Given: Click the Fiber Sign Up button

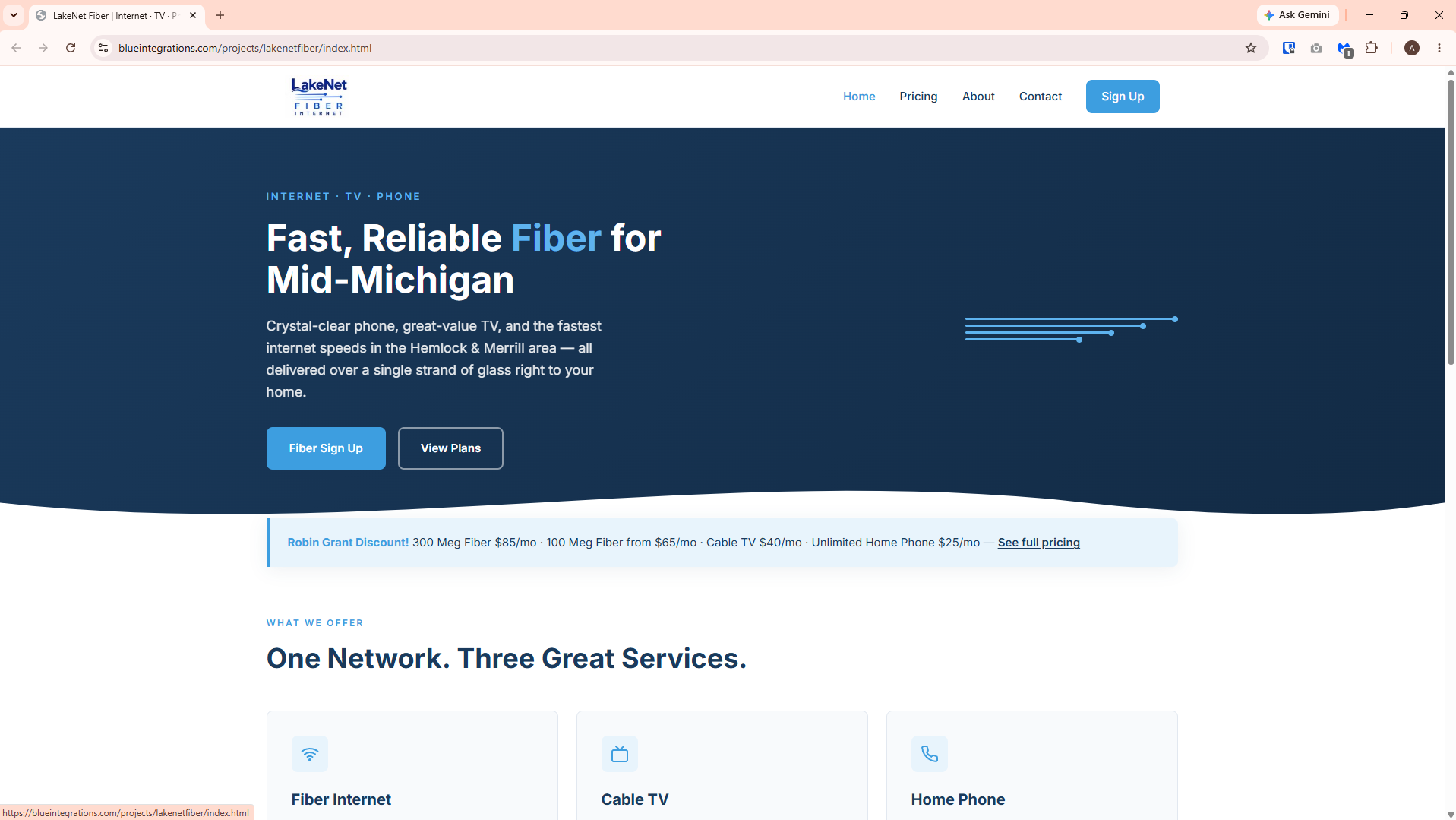Looking at the screenshot, I should (x=326, y=448).
